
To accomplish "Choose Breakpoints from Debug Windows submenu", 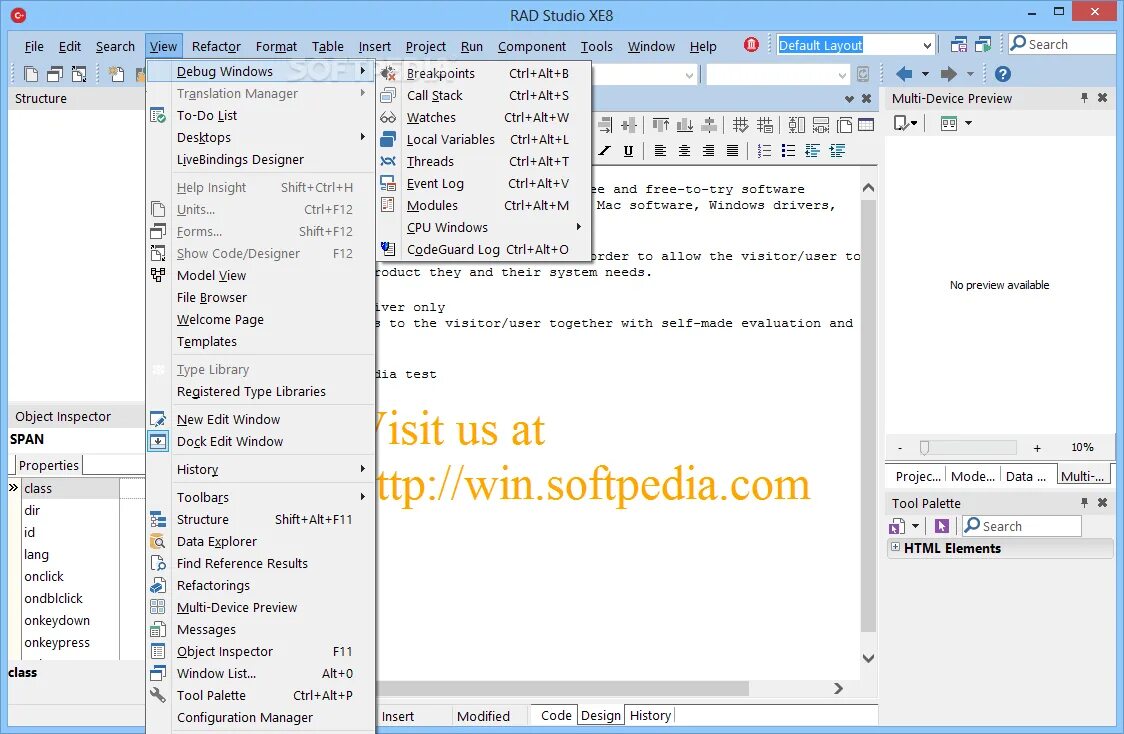I will coord(484,73).
